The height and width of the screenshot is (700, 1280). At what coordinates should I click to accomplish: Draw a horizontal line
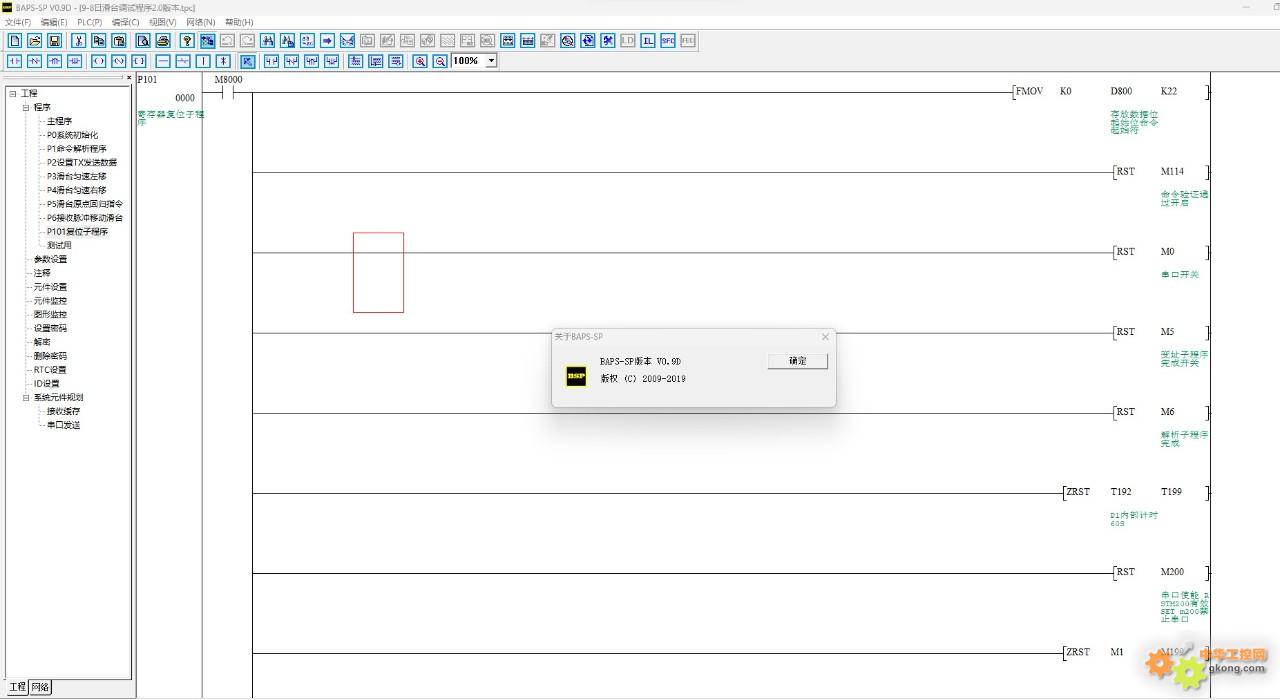(x=163, y=61)
